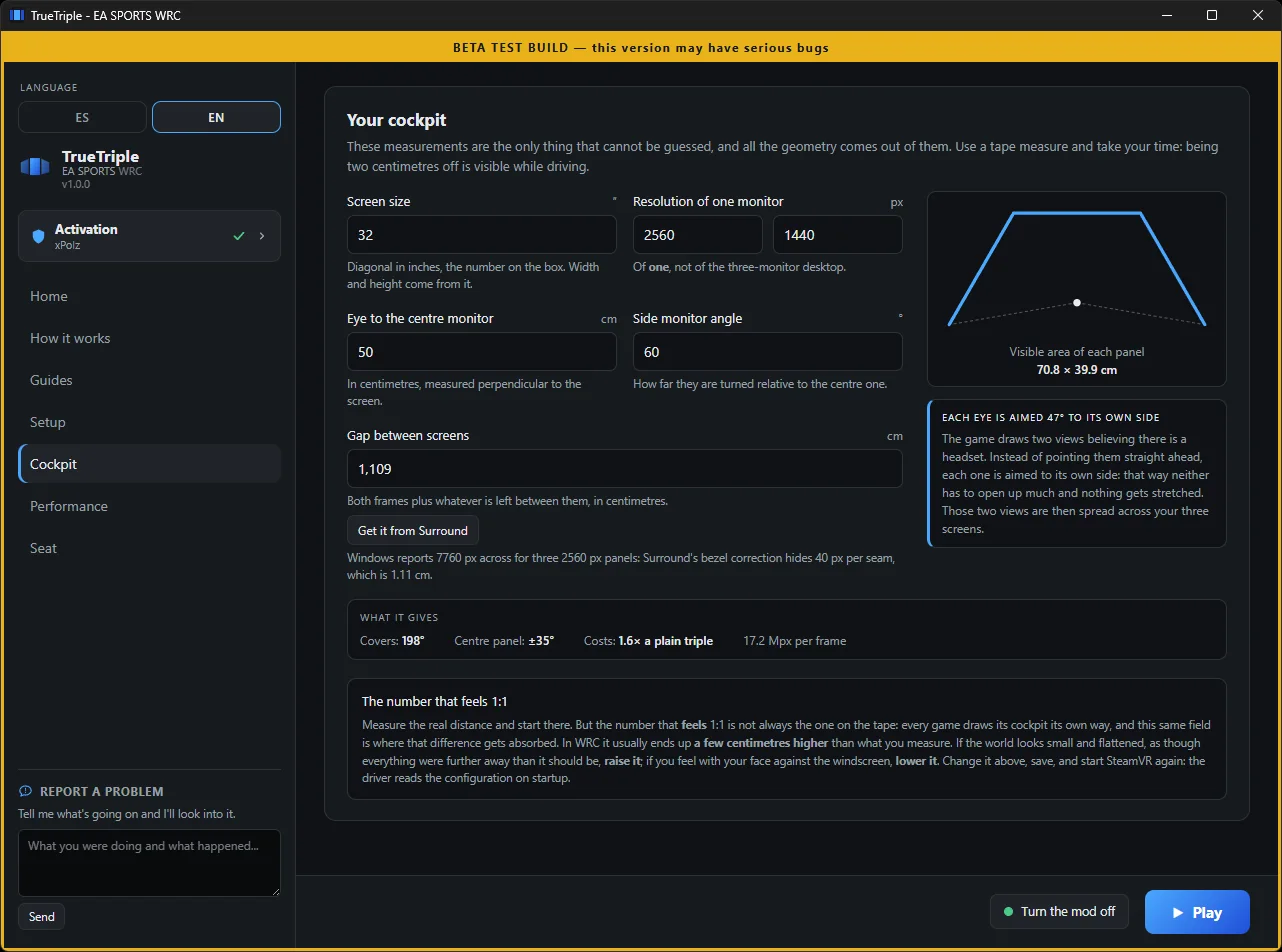This screenshot has width=1282, height=952.
Task: Switch language to ES
Action: (82, 117)
